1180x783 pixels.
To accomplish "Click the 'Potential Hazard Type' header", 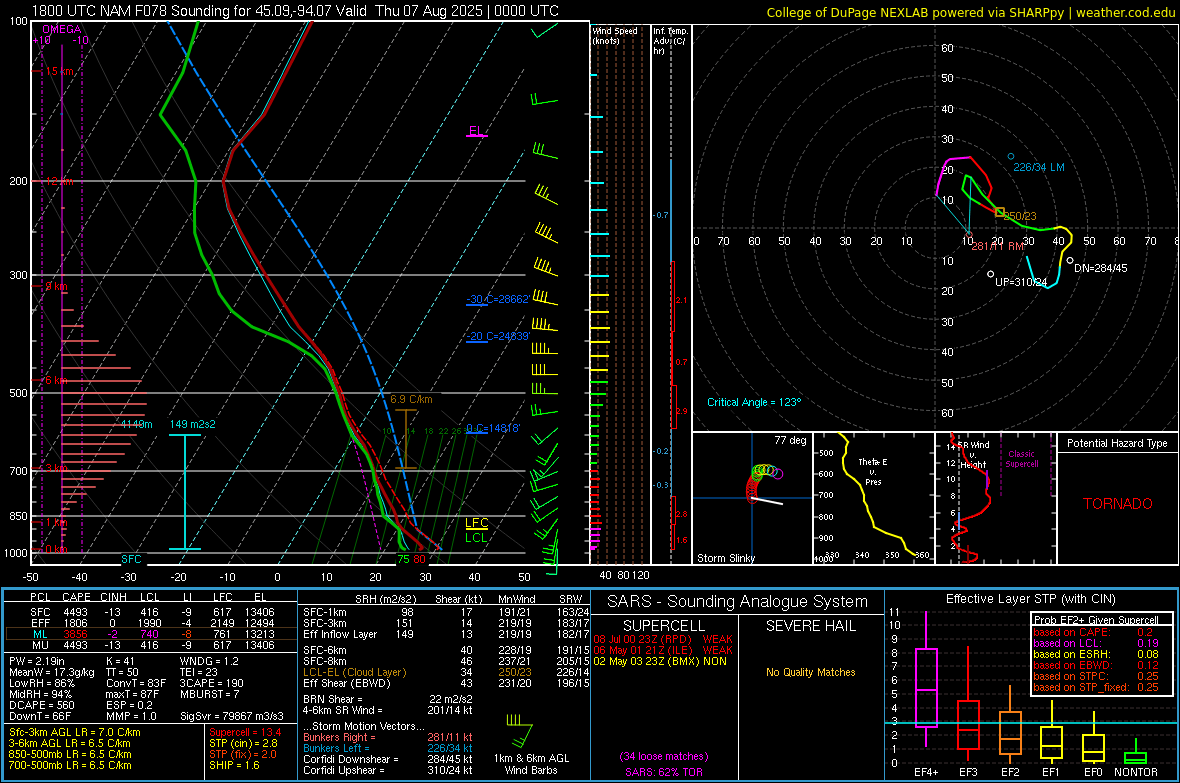I will click(1117, 443).
